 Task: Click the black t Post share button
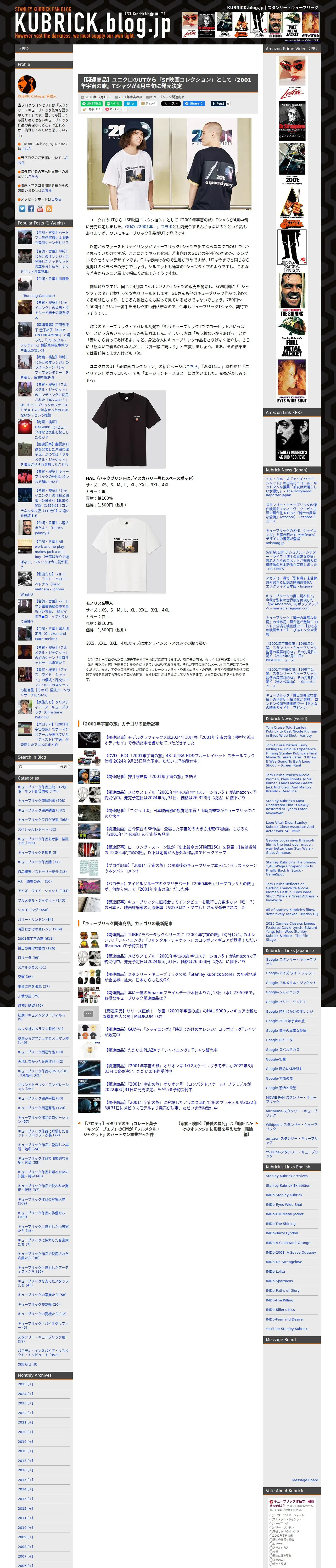(218, 103)
